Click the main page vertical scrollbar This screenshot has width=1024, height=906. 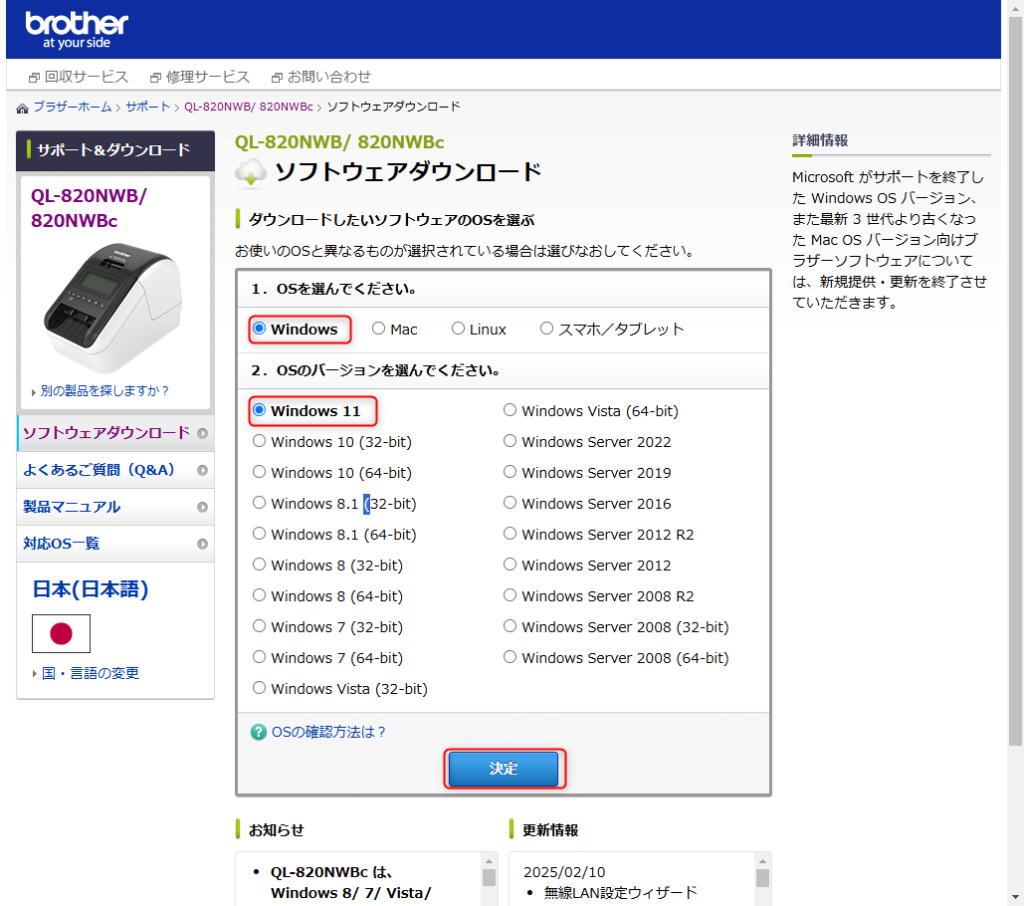pos(1015,382)
